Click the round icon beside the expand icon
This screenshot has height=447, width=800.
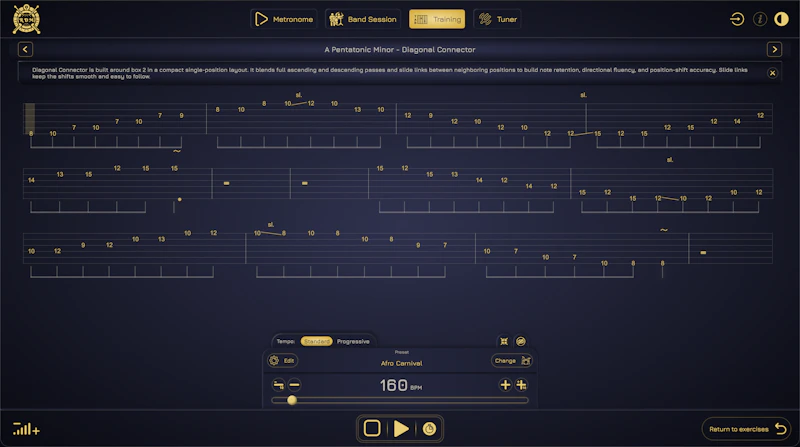click(x=520, y=341)
